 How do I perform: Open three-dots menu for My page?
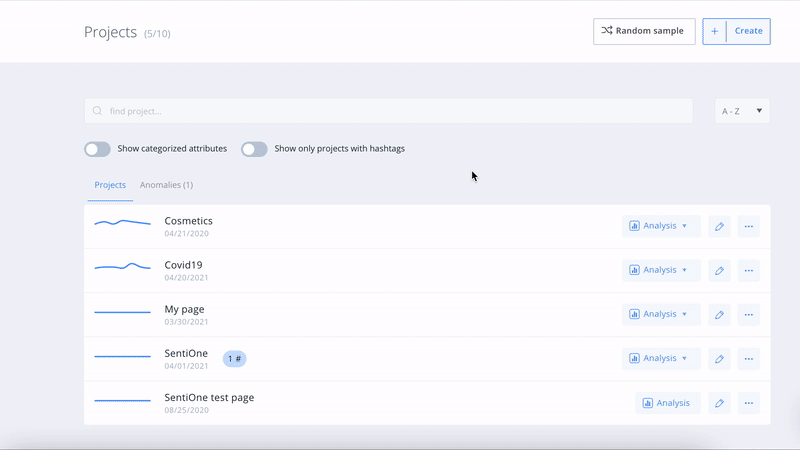coord(748,314)
